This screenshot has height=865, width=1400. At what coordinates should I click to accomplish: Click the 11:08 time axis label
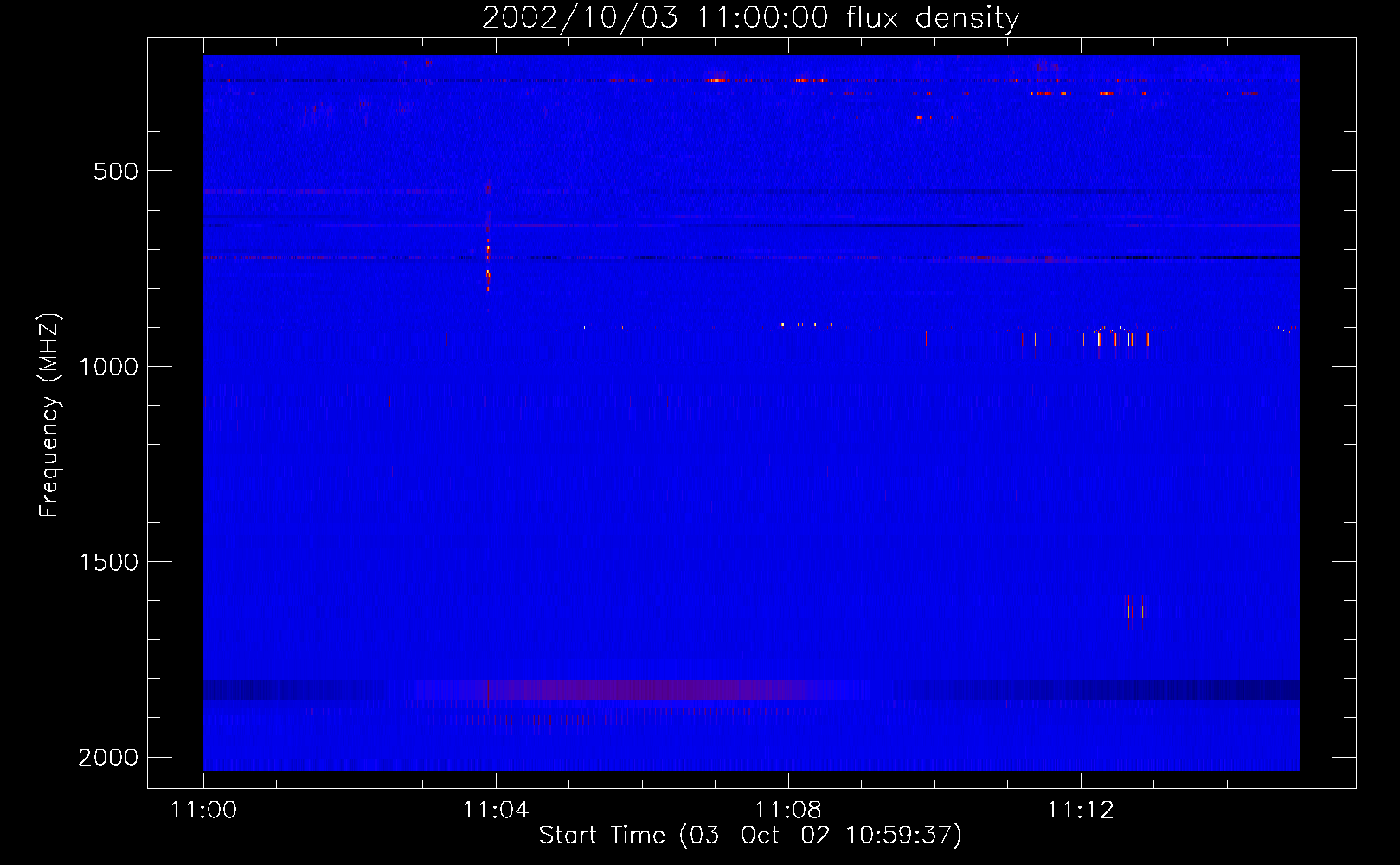pyautogui.click(x=788, y=811)
